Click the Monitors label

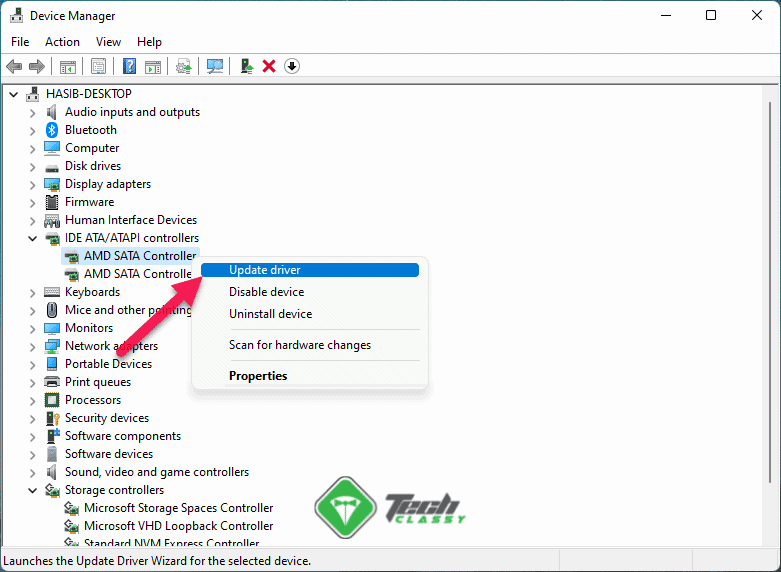click(89, 328)
